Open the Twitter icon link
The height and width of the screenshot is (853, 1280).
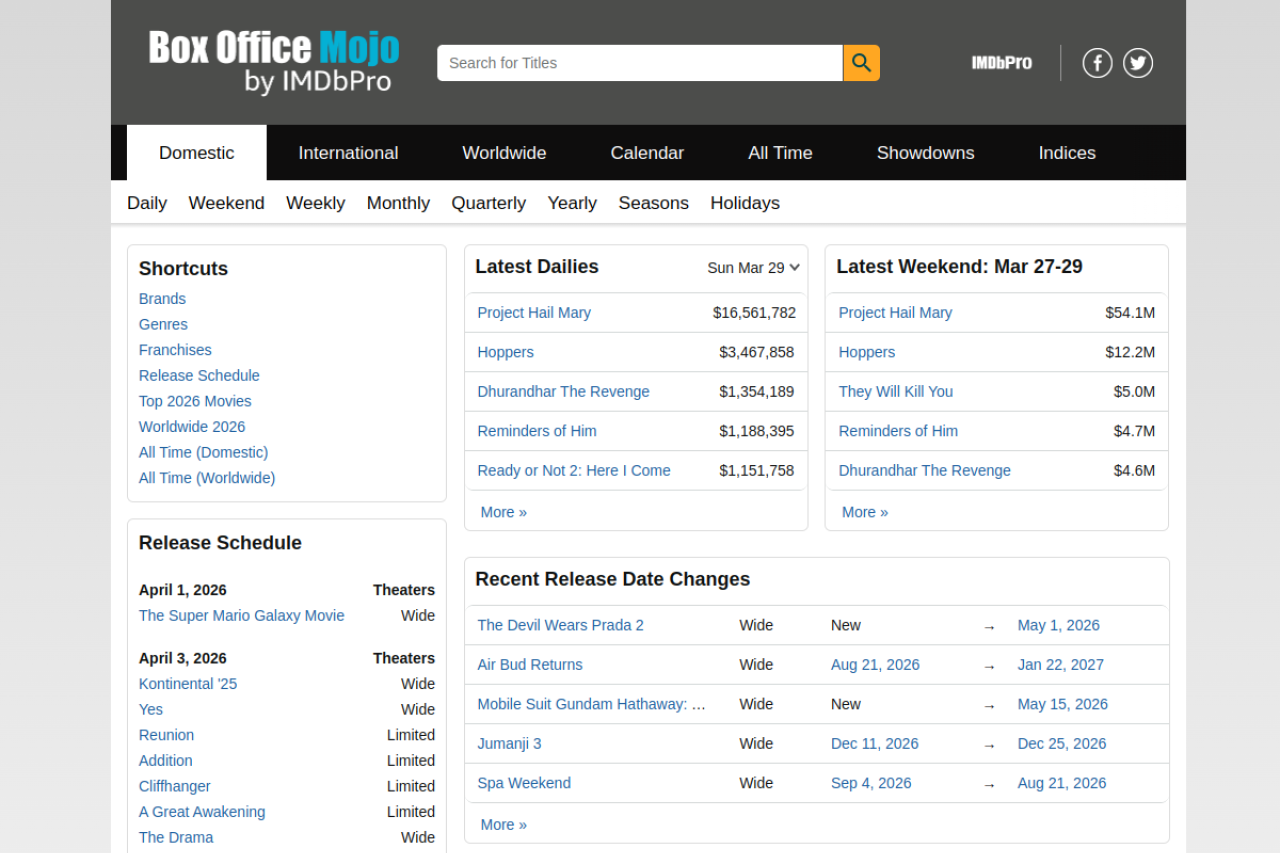[1138, 63]
